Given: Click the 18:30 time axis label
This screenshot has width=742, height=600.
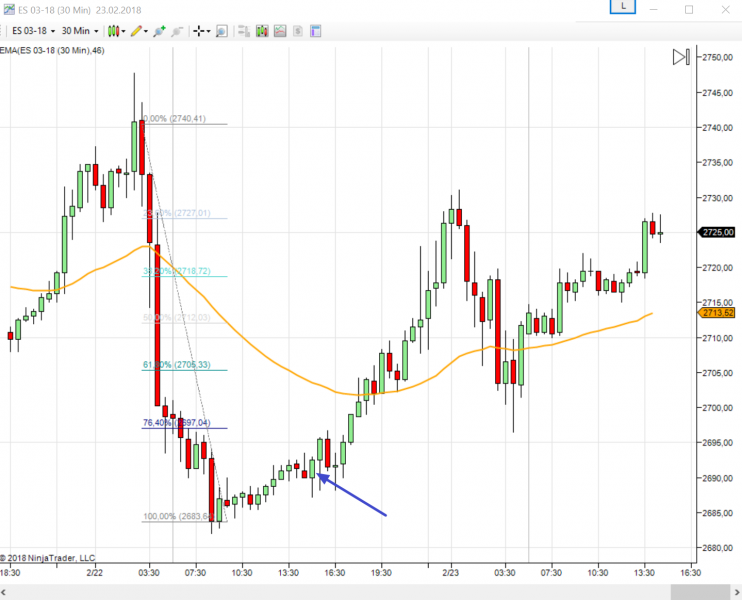Looking at the screenshot, I should [10, 573].
